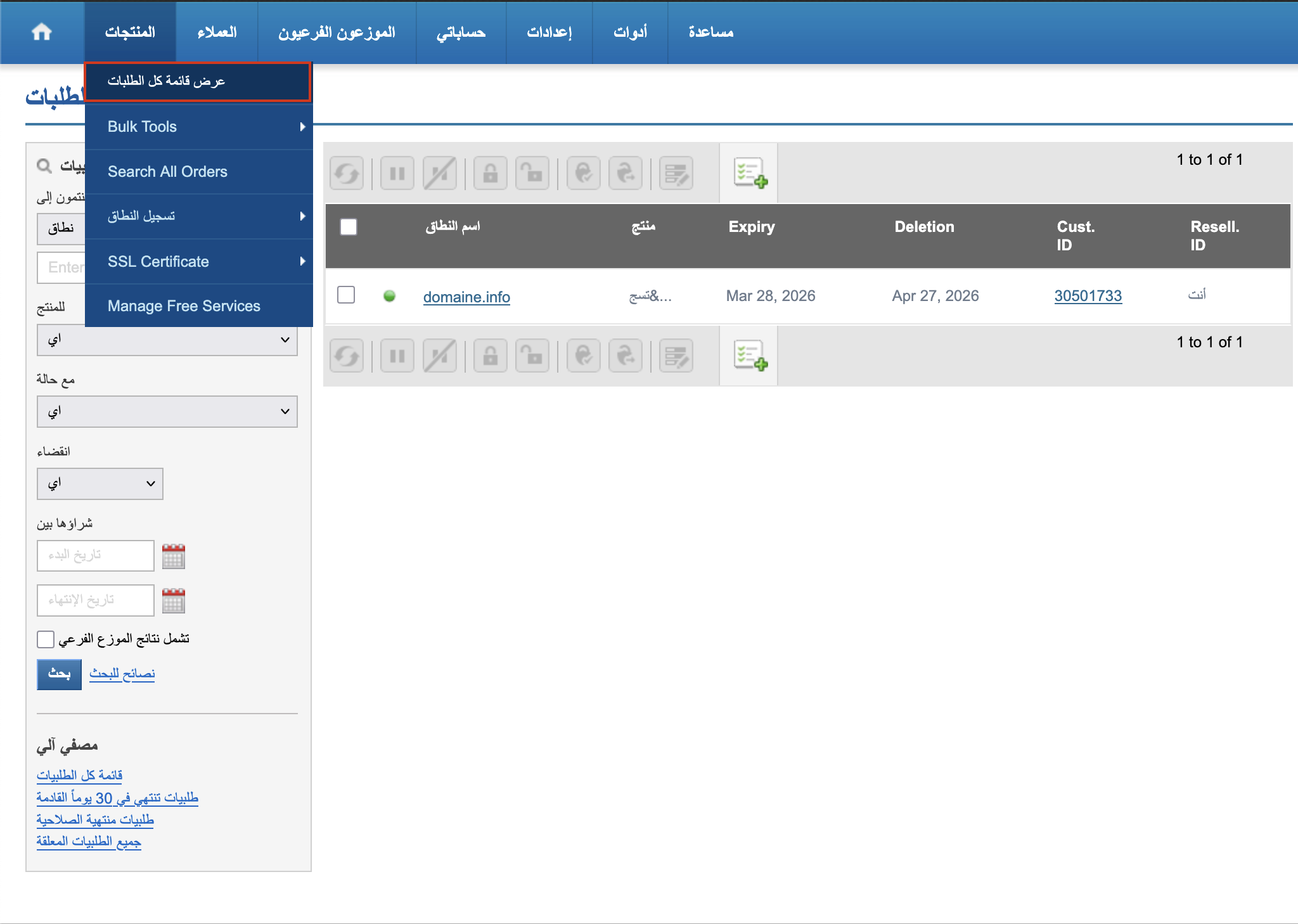Open the إعدادات menu
The image size is (1298, 924).
549,32
